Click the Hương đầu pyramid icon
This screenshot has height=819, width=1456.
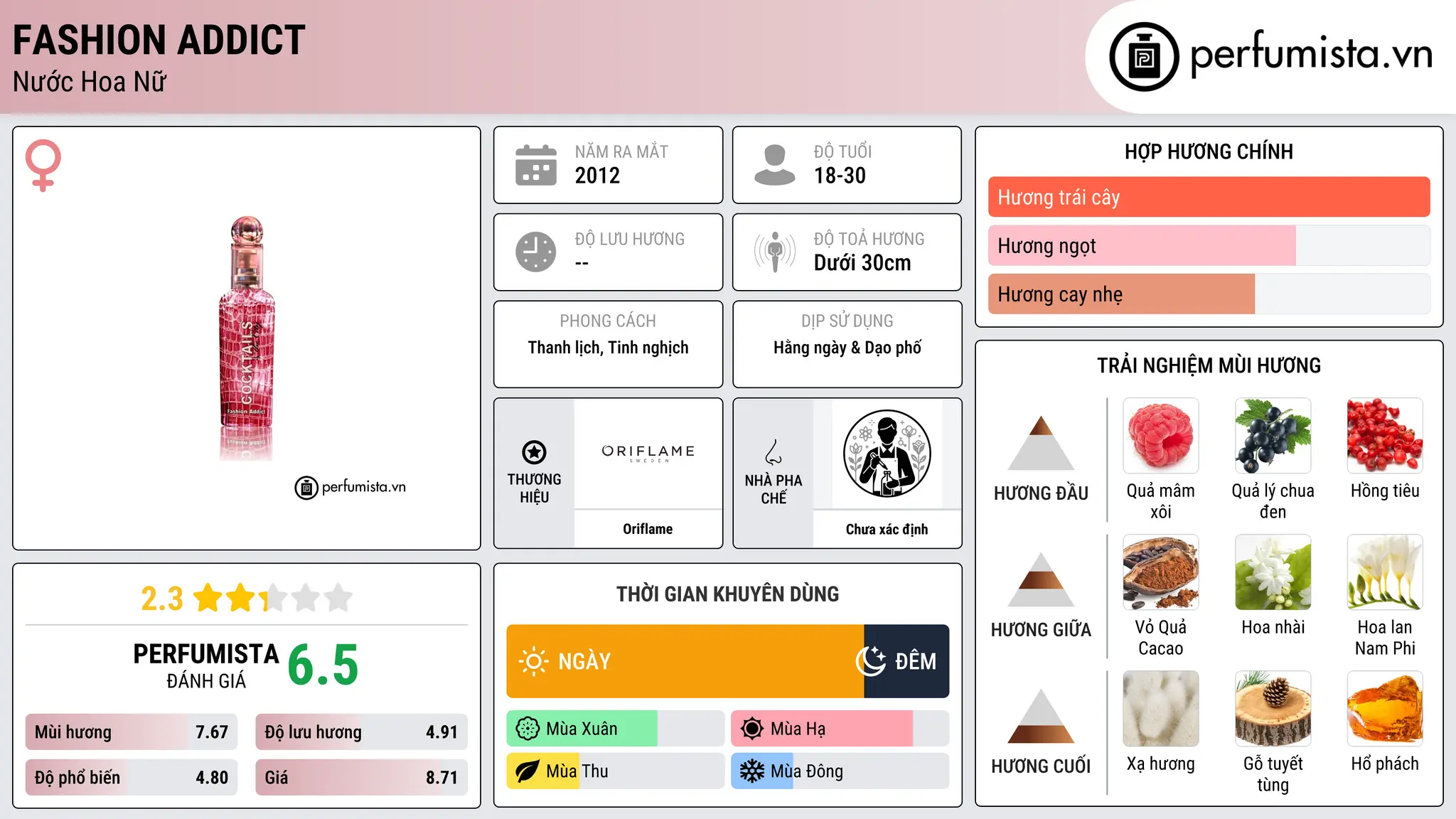click(x=1041, y=443)
